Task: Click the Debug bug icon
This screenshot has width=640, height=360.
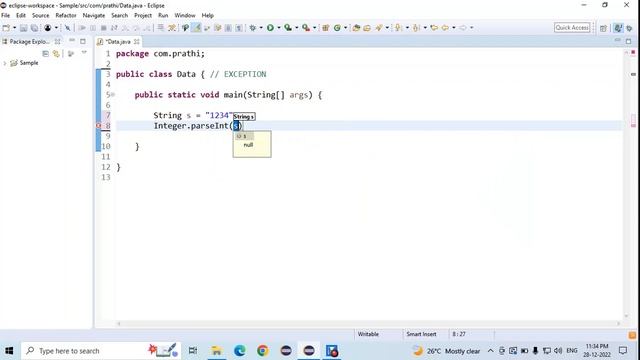Action: pyautogui.click(x=253, y=28)
